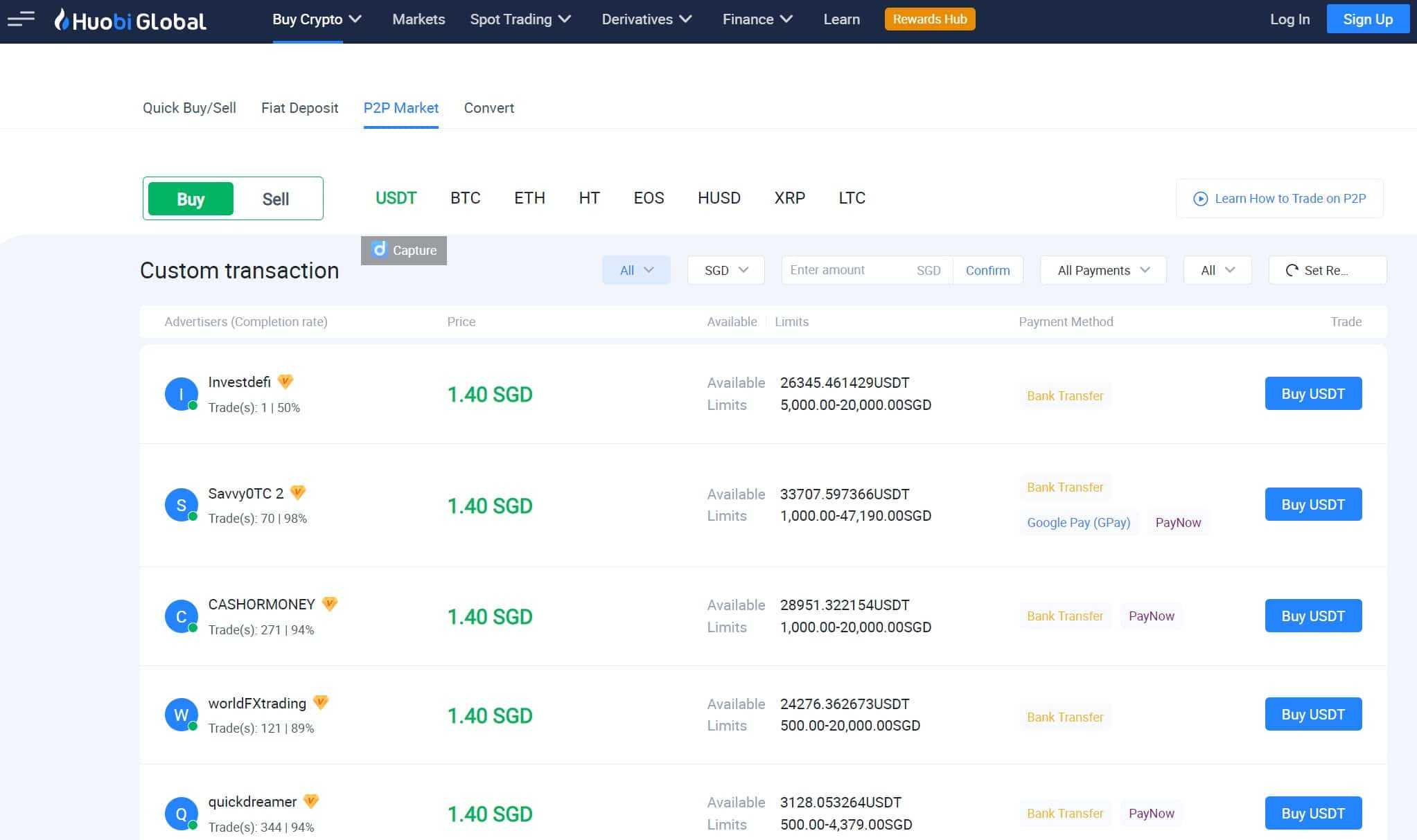Open the hamburger navigation menu
Viewport: 1417px width, 840px height.
pos(21,19)
